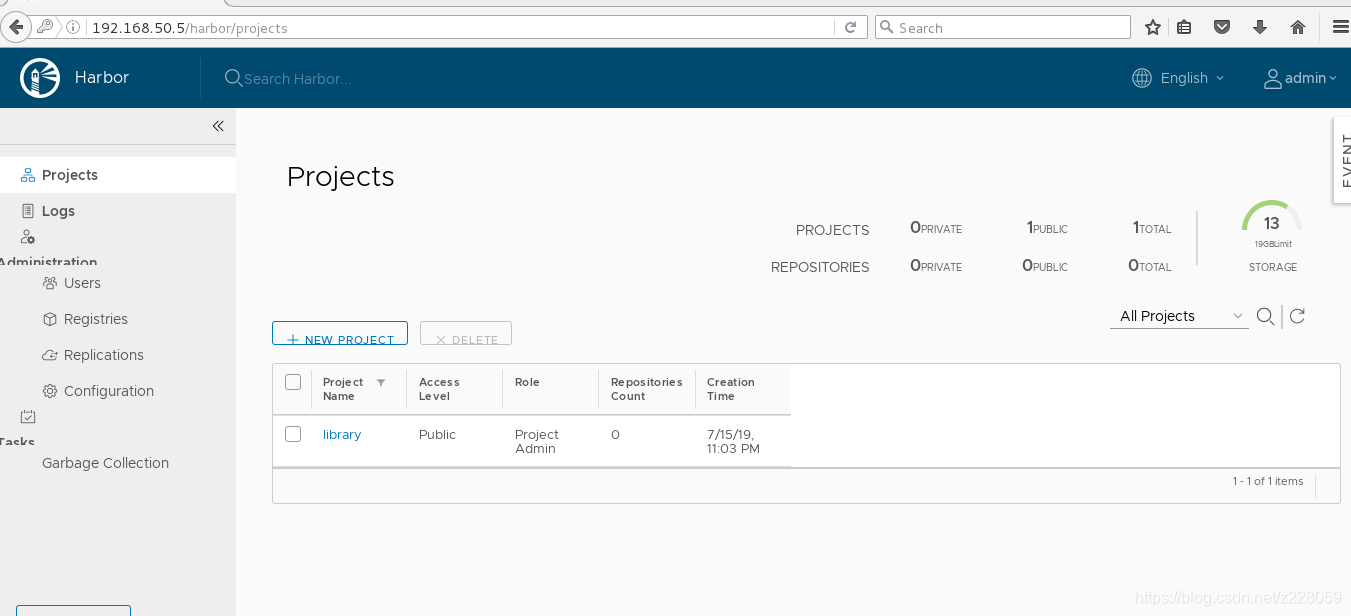Click the Role column header

(x=527, y=382)
